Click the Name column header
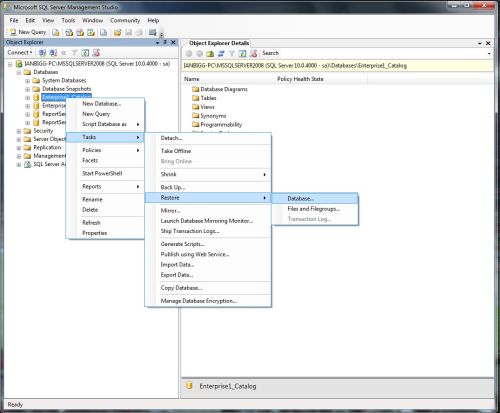Viewport: 500px width, 413px height. click(228, 79)
